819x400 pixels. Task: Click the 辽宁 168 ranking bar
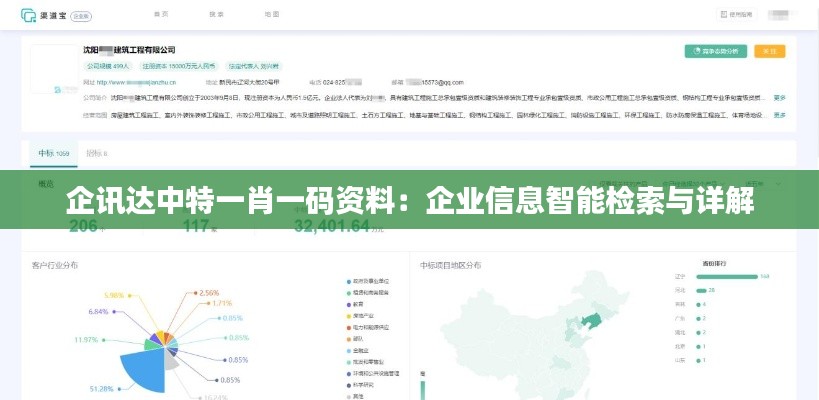727,276
